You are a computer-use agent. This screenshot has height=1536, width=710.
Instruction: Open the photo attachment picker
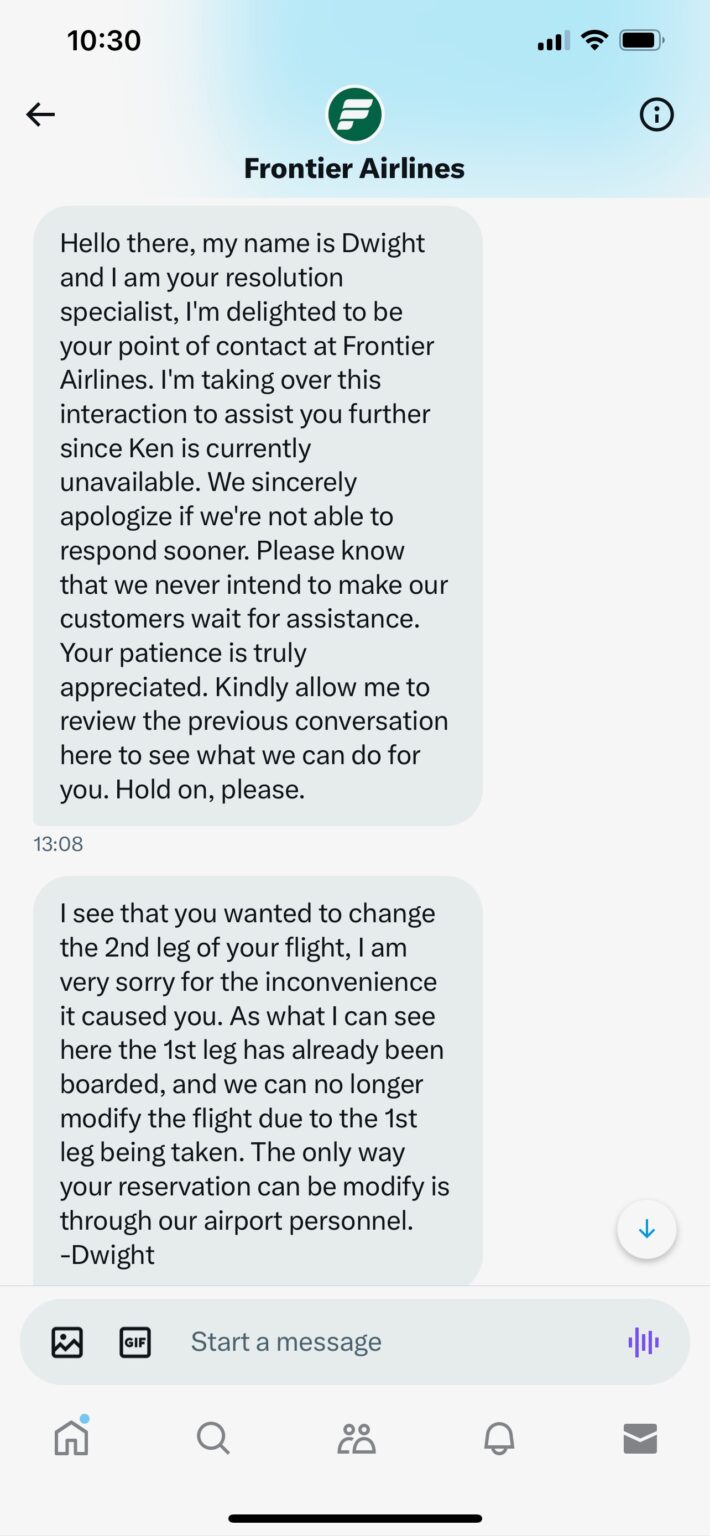coord(65,1342)
